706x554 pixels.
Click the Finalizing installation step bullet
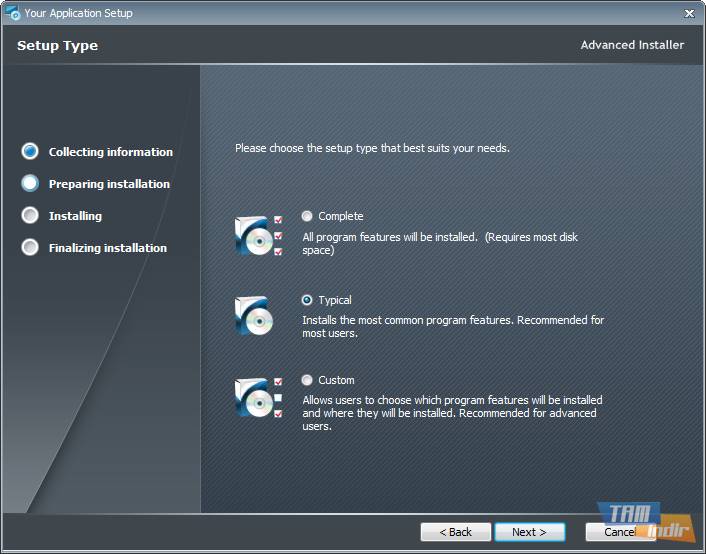tap(30, 248)
